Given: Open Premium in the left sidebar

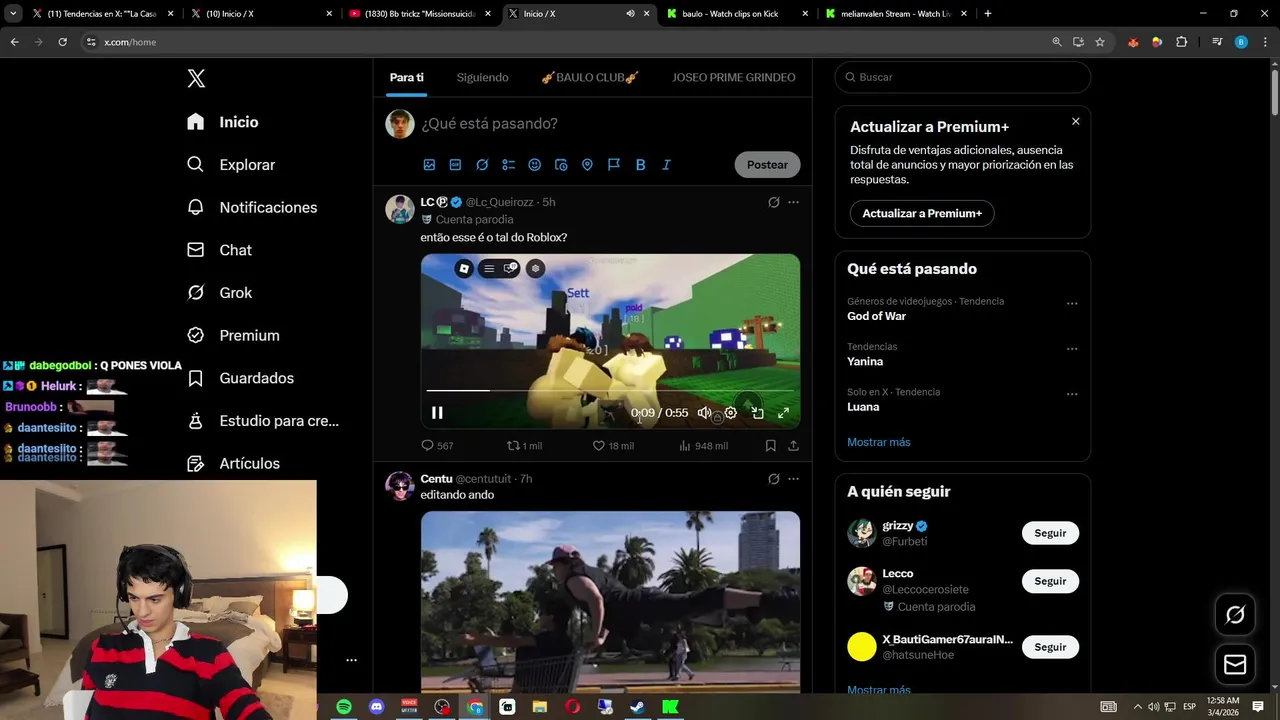Looking at the screenshot, I should click(x=233, y=336).
